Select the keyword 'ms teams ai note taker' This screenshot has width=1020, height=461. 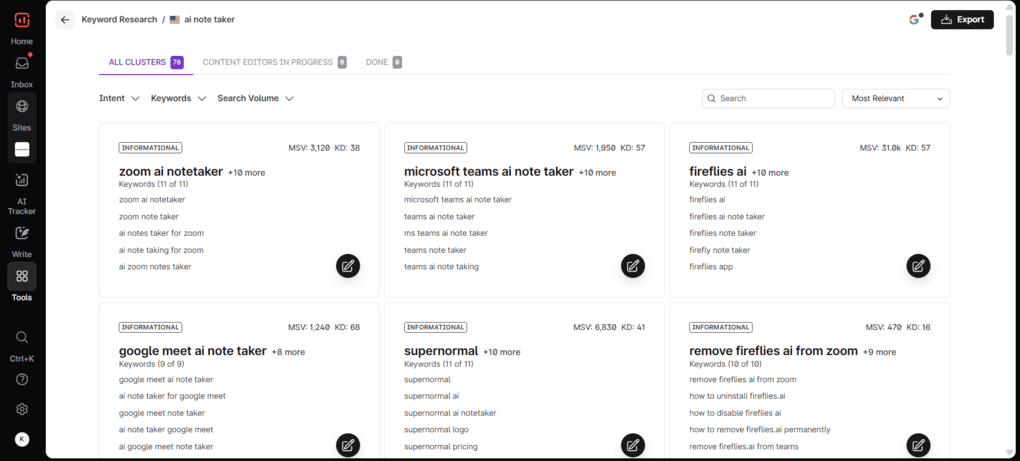tap(446, 233)
